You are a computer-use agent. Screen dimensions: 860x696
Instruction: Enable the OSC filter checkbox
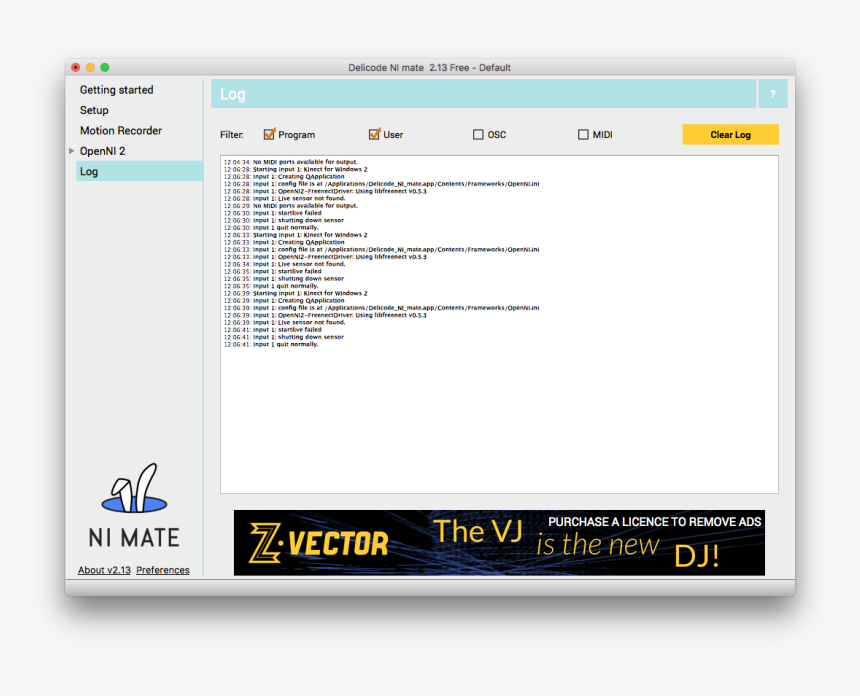click(x=478, y=134)
